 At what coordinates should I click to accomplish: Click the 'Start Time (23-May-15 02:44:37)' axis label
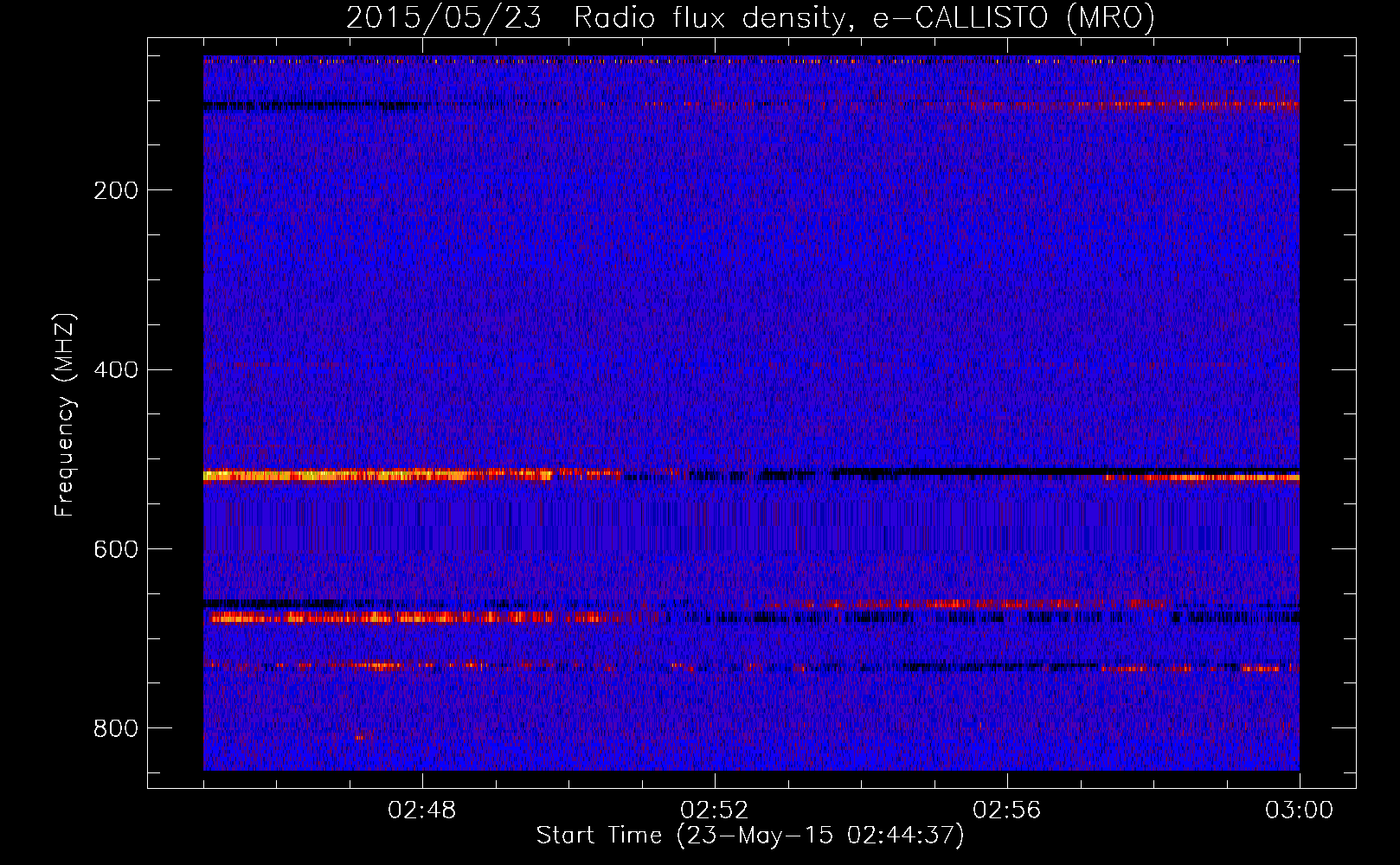[749, 836]
